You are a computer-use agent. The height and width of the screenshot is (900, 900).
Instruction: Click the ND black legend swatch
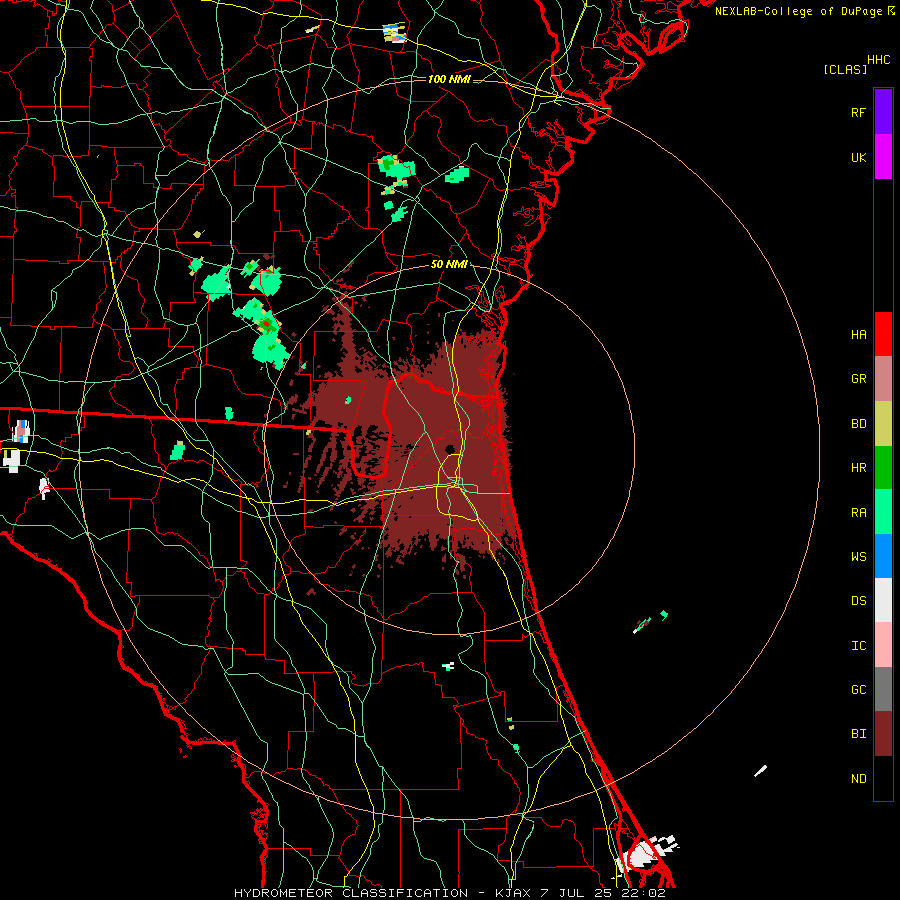(883, 778)
